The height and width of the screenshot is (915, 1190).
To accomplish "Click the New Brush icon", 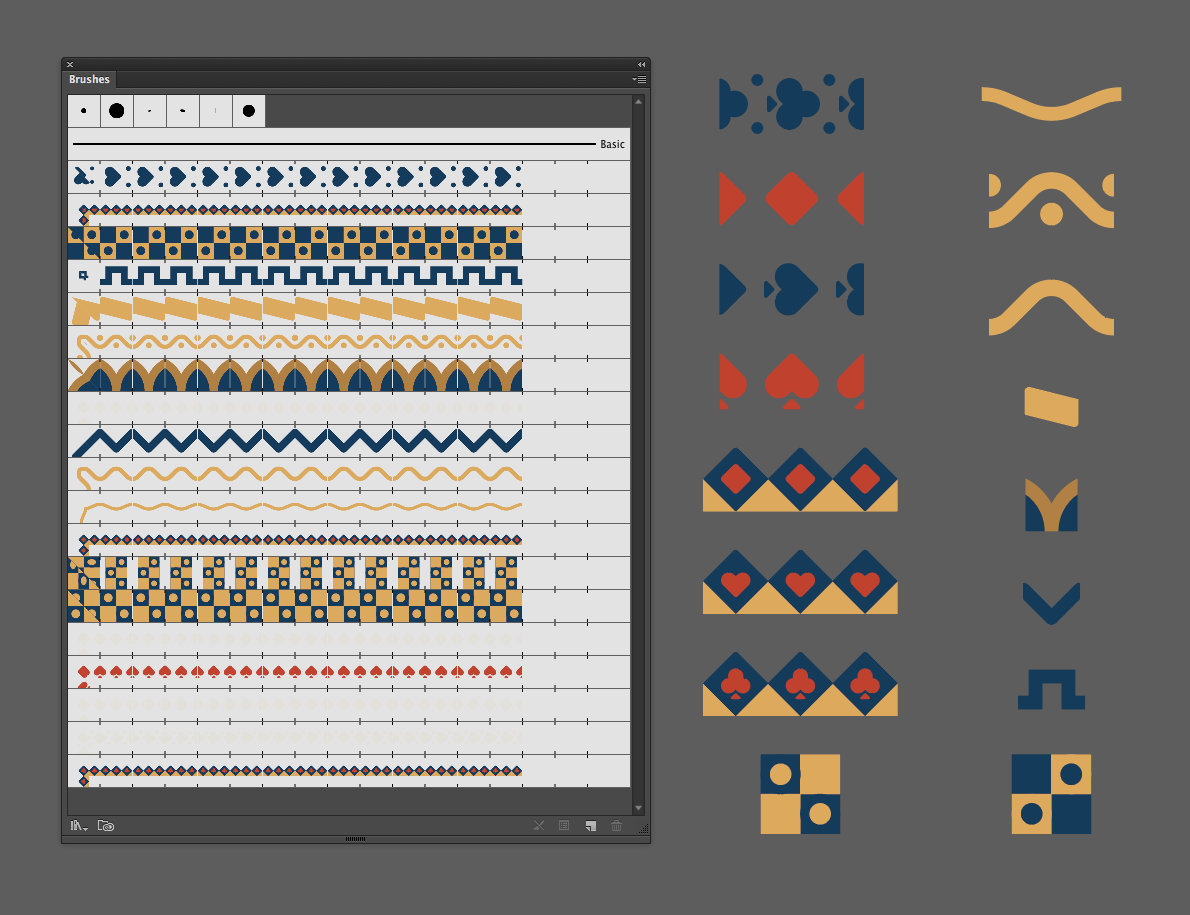I will coord(590,825).
